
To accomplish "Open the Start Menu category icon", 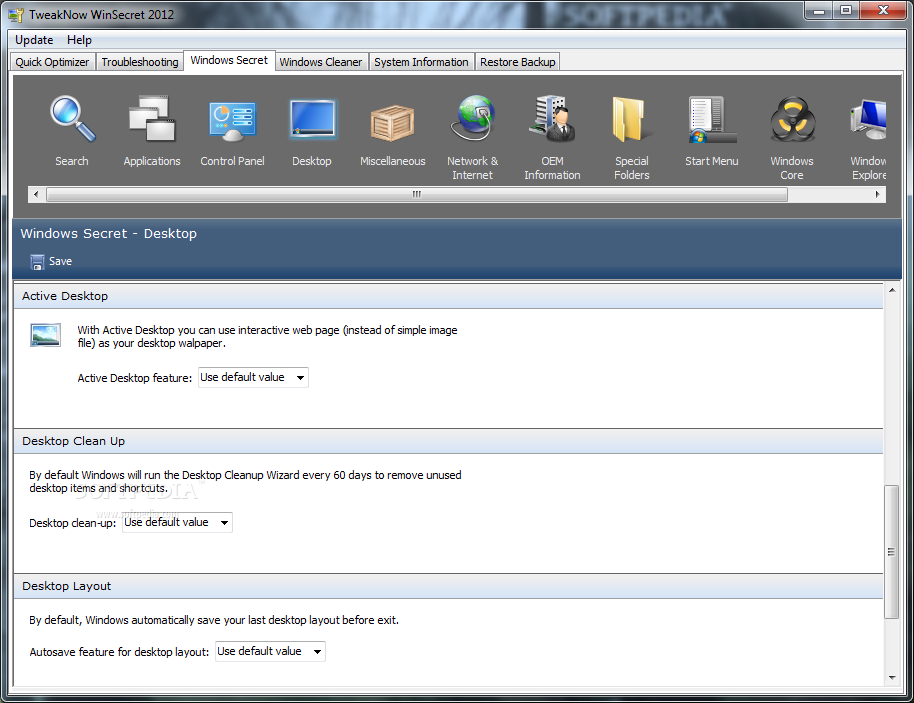I will (712, 119).
